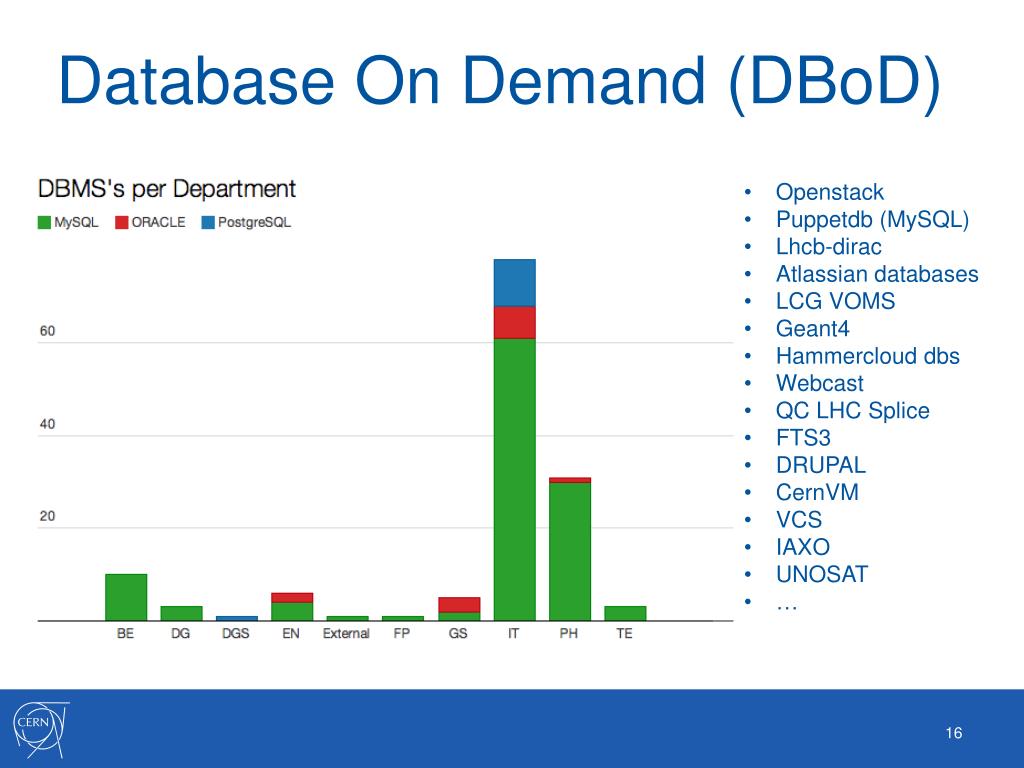
Task: Click the QC LHC Splice bullet text
Action: pyautogui.click(x=853, y=411)
